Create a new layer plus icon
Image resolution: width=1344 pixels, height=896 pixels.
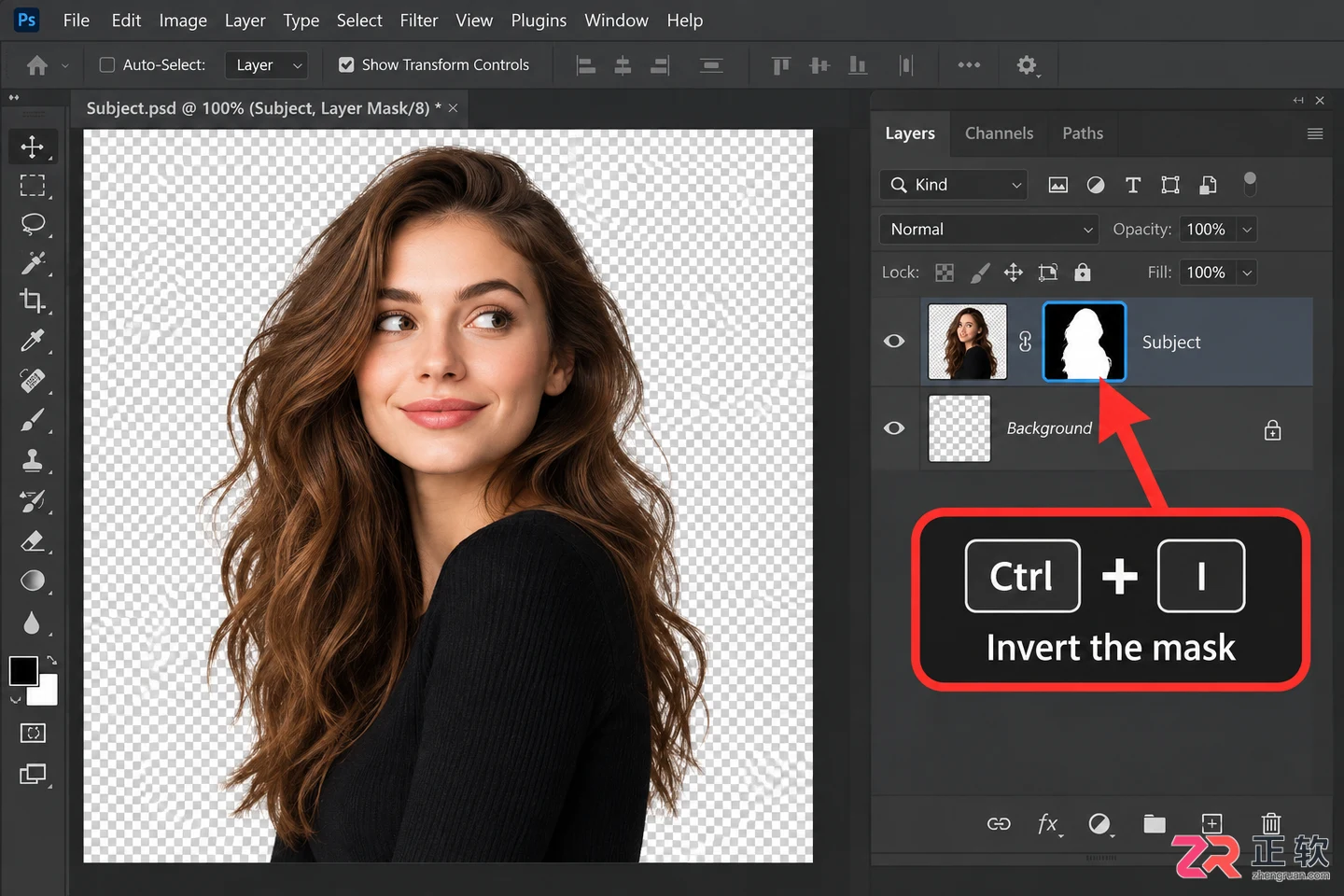(x=1211, y=823)
